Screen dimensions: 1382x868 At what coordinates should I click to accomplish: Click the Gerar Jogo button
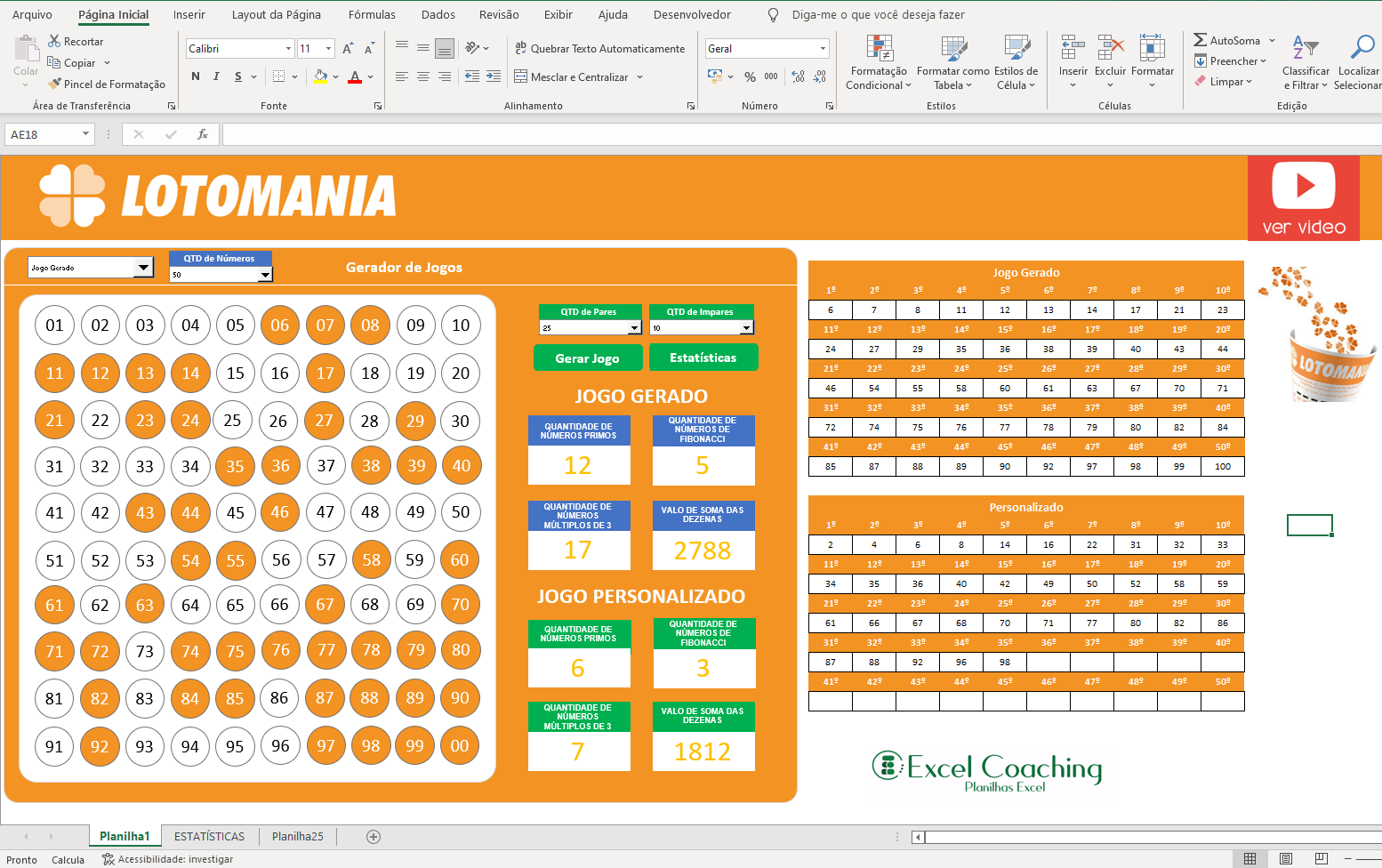[x=588, y=358]
